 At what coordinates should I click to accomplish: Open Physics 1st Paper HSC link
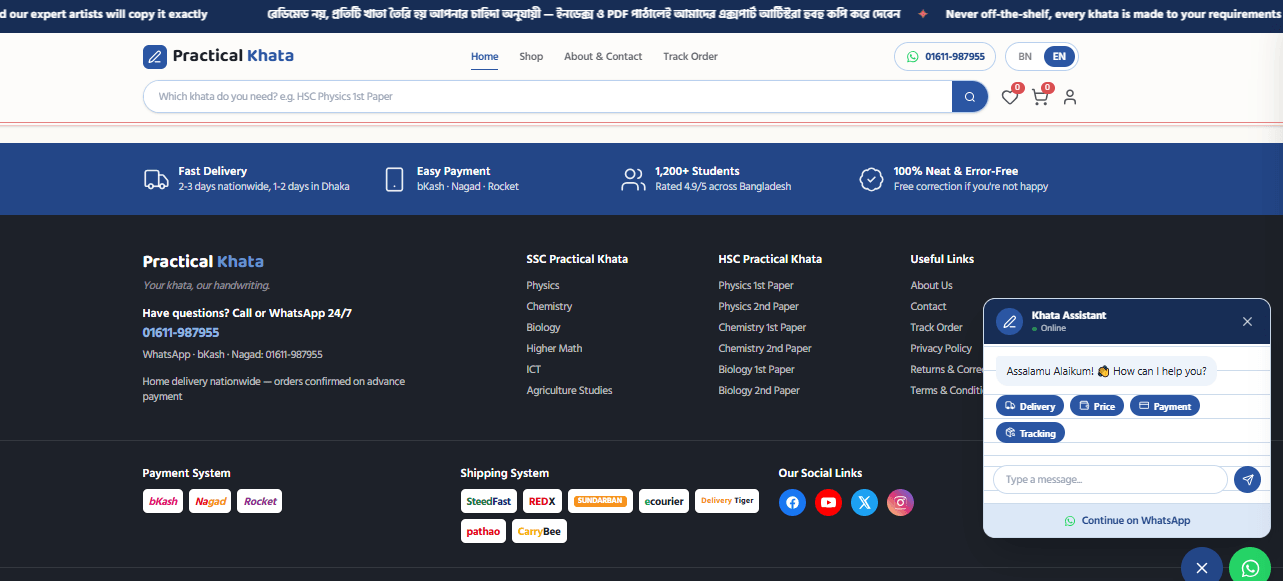[756, 286]
